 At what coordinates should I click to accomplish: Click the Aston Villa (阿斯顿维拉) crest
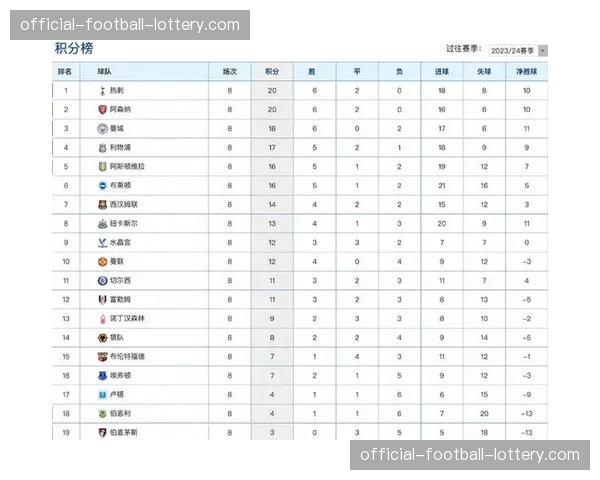pos(102,167)
